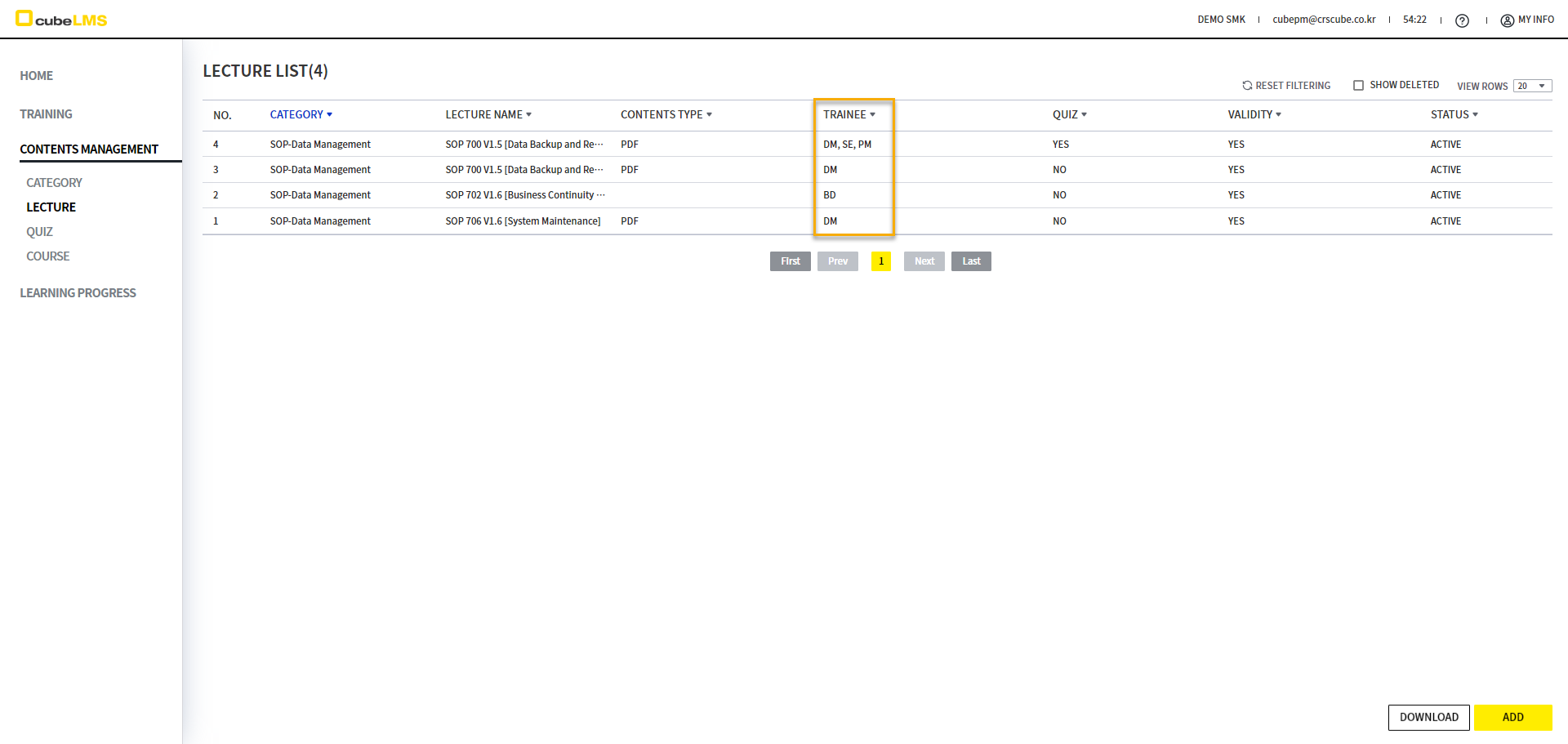Click the Reset Filtering refresh icon
Viewport: 1568px width, 744px height.
click(x=1247, y=86)
